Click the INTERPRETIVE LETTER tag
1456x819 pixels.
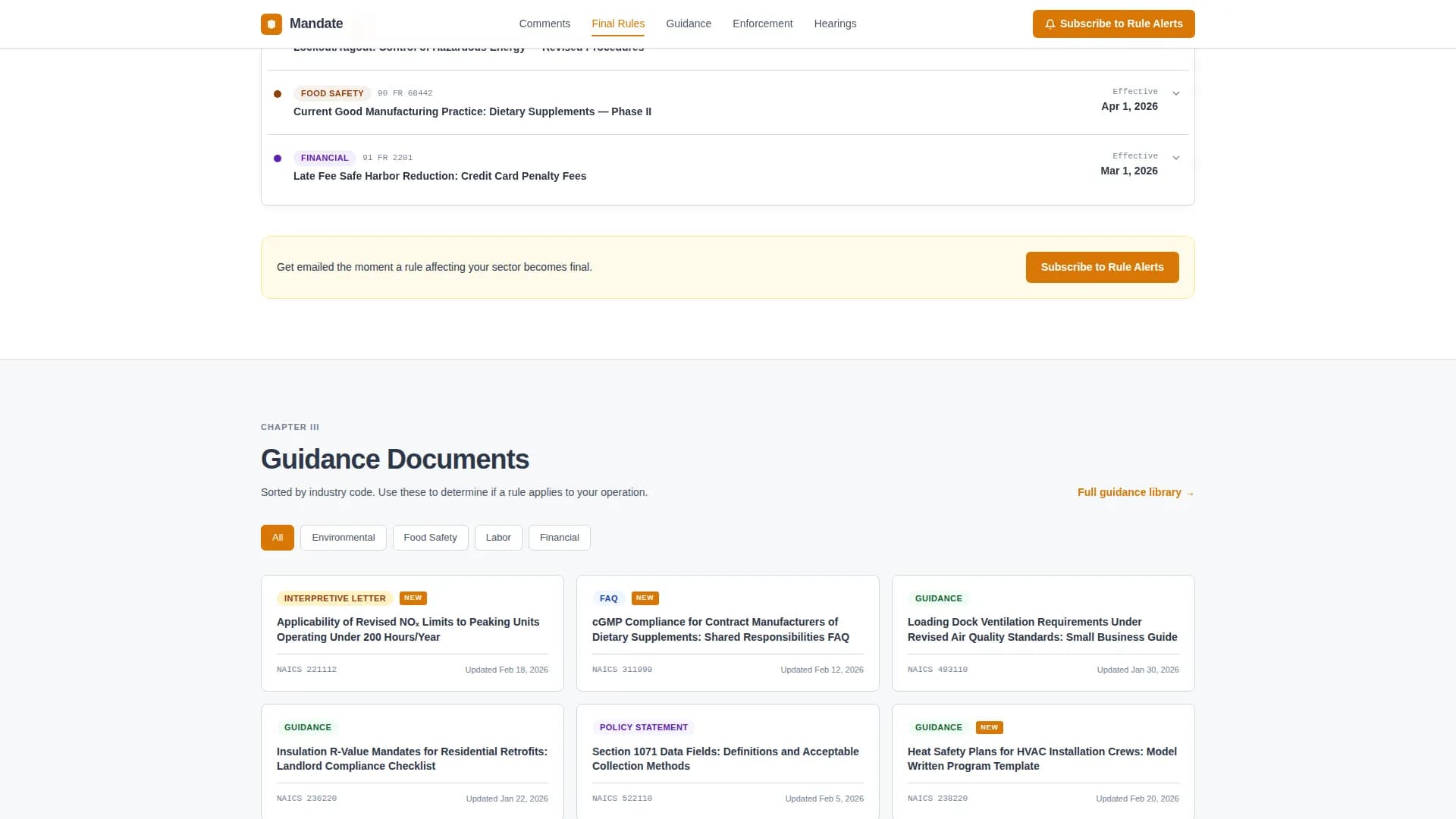334,598
